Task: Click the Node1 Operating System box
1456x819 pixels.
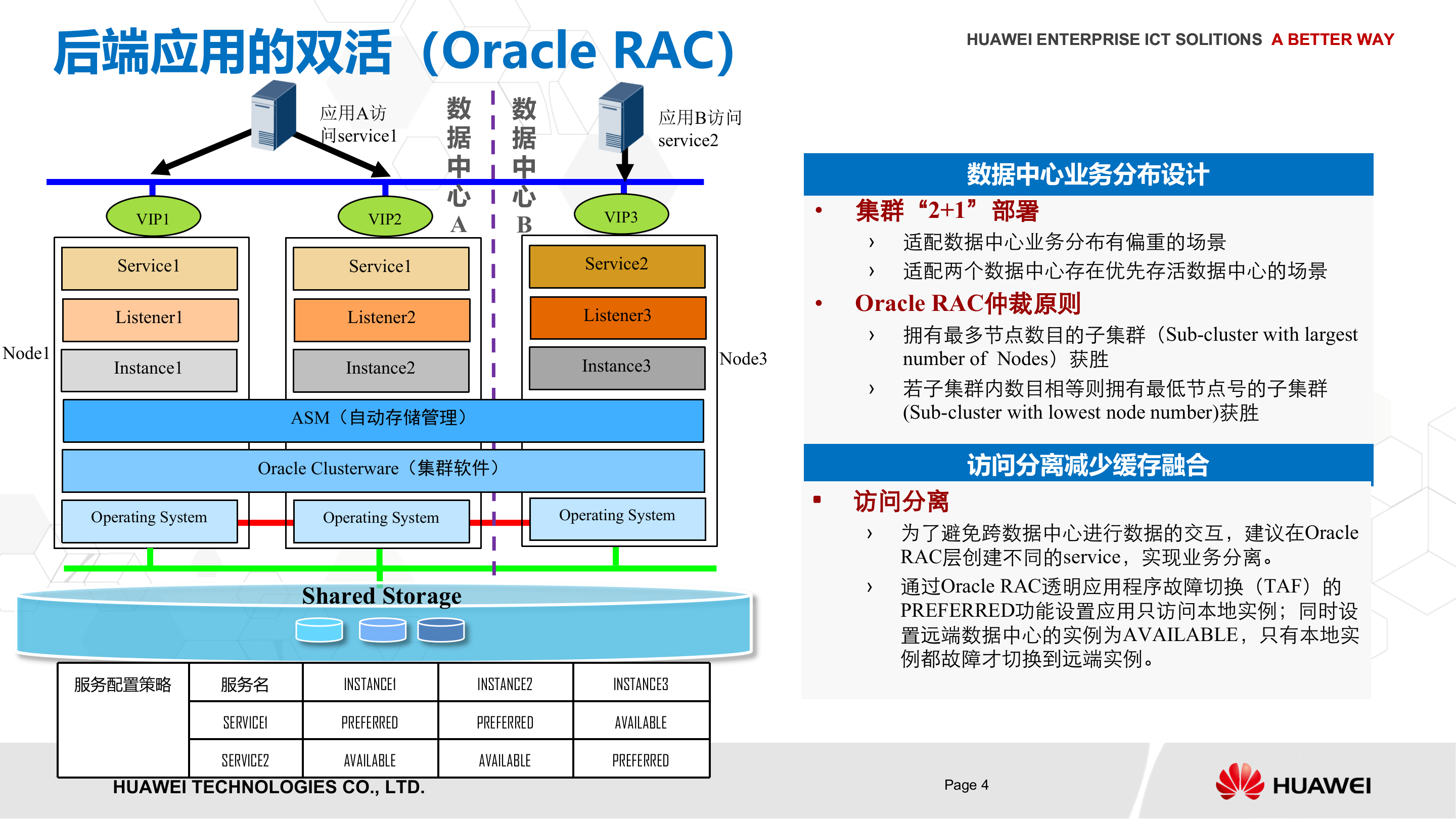Action: (x=149, y=520)
